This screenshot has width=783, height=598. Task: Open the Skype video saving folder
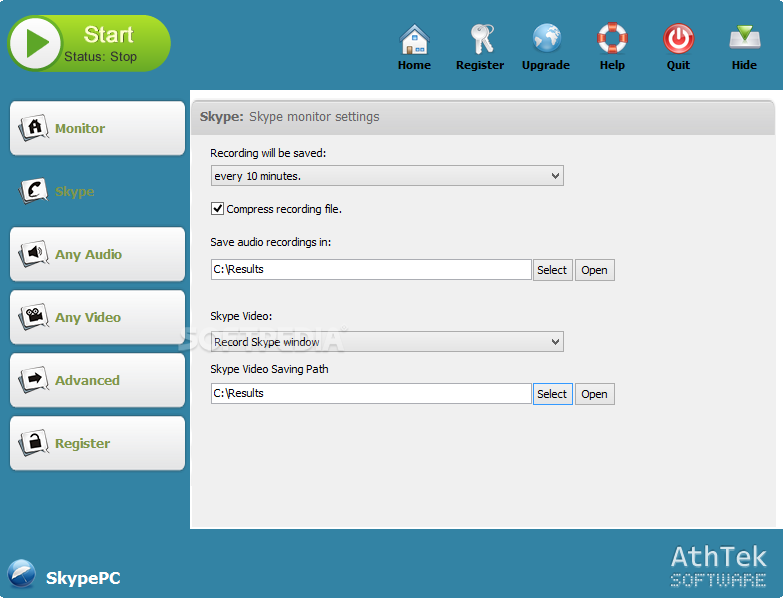594,394
